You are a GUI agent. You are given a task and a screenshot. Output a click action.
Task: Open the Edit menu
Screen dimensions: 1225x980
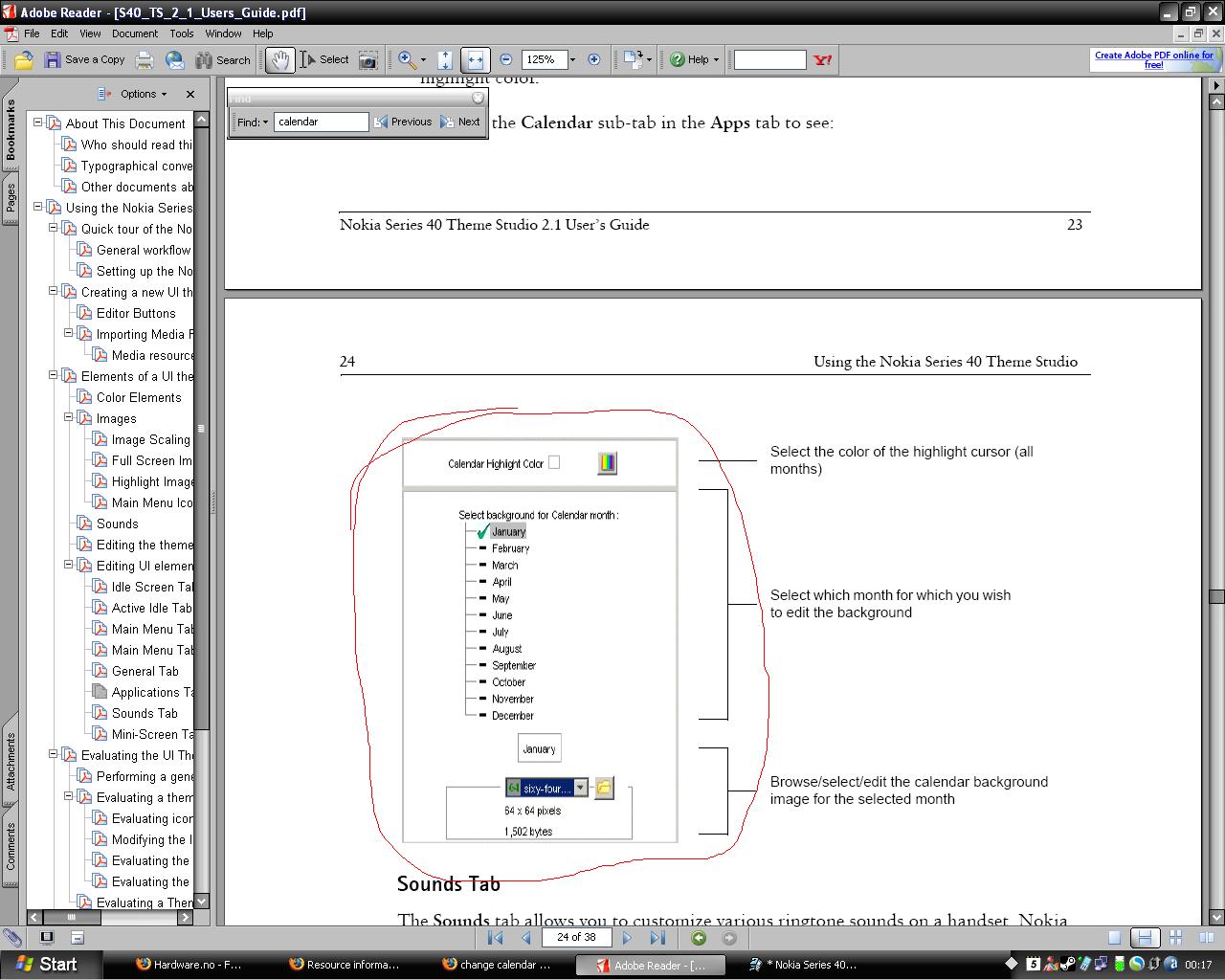click(x=59, y=33)
